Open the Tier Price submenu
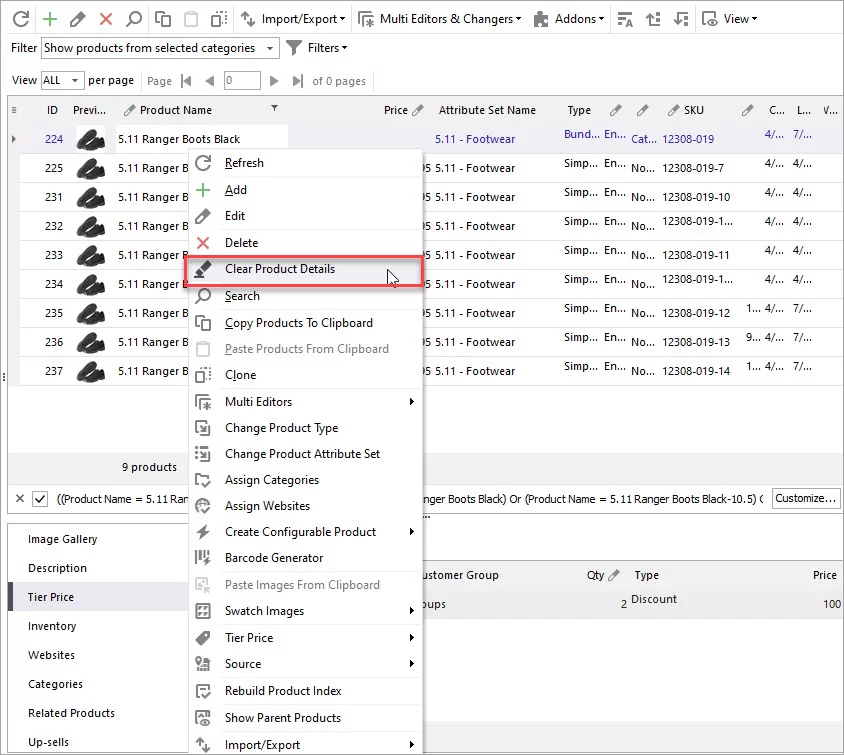Viewport: 844px width, 755px height. (x=305, y=638)
